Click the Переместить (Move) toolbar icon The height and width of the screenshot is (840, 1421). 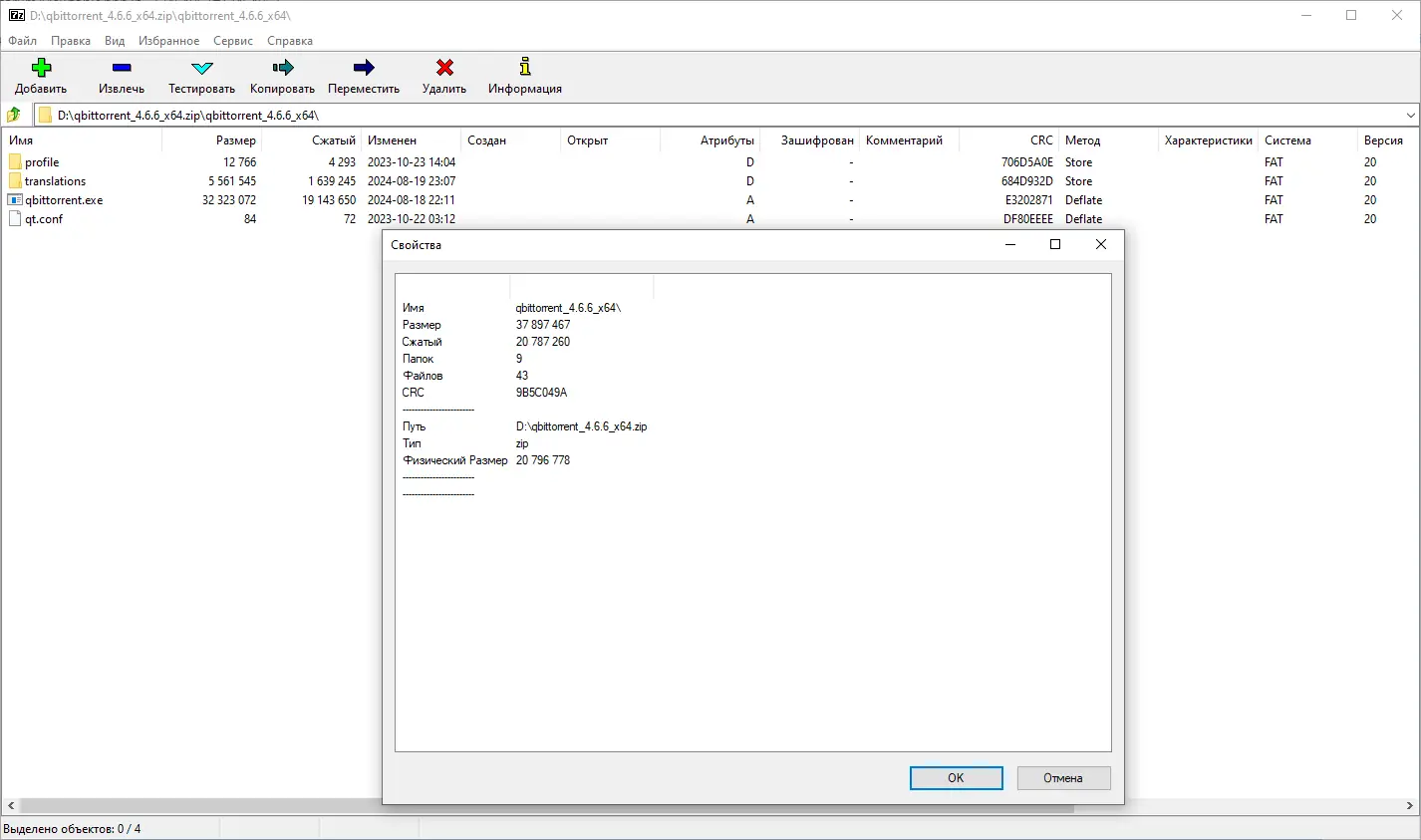pyautogui.click(x=363, y=68)
